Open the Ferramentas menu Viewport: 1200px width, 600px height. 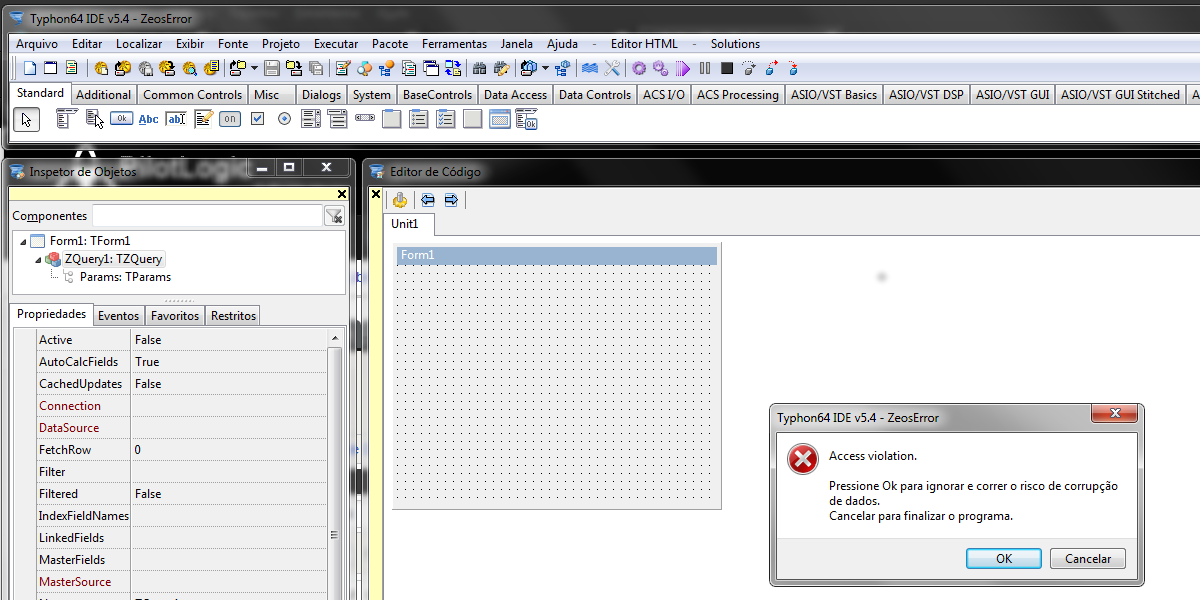click(454, 44)
